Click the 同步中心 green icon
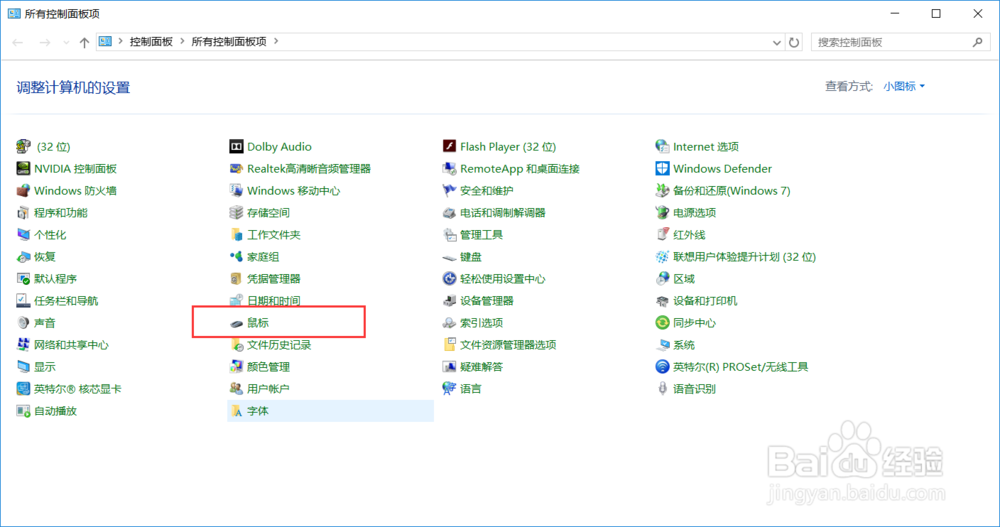Screen dimensions: 1000x527 [663, 323]
